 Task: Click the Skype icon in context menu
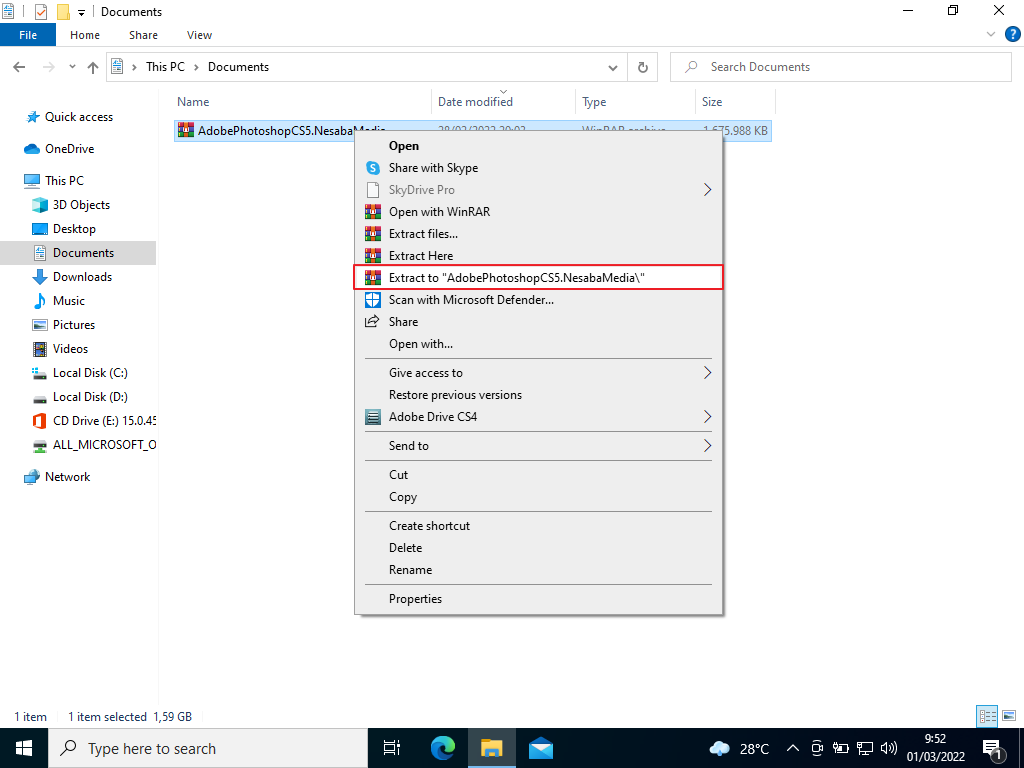click(373, 168)
